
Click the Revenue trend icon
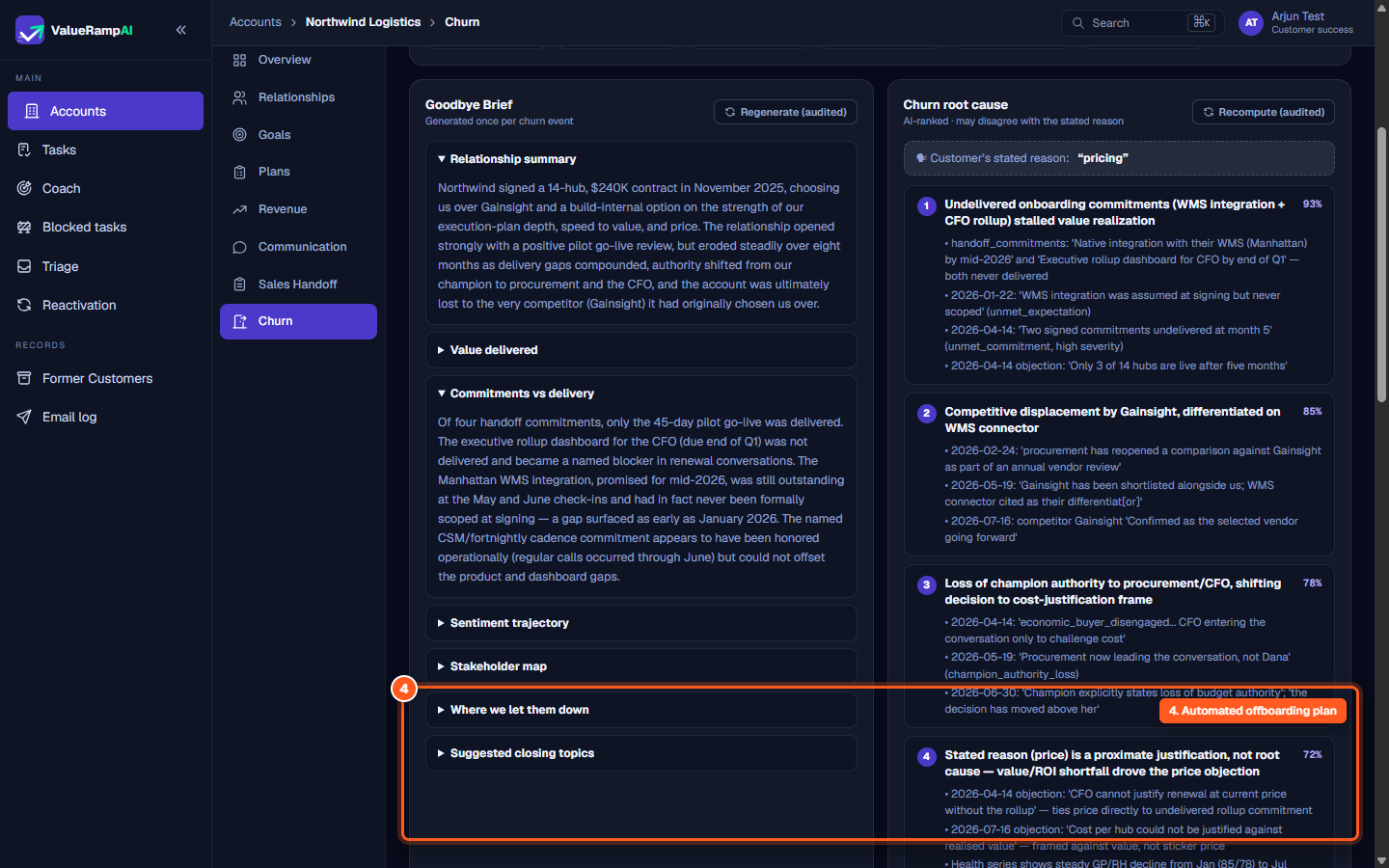point(240,209)
